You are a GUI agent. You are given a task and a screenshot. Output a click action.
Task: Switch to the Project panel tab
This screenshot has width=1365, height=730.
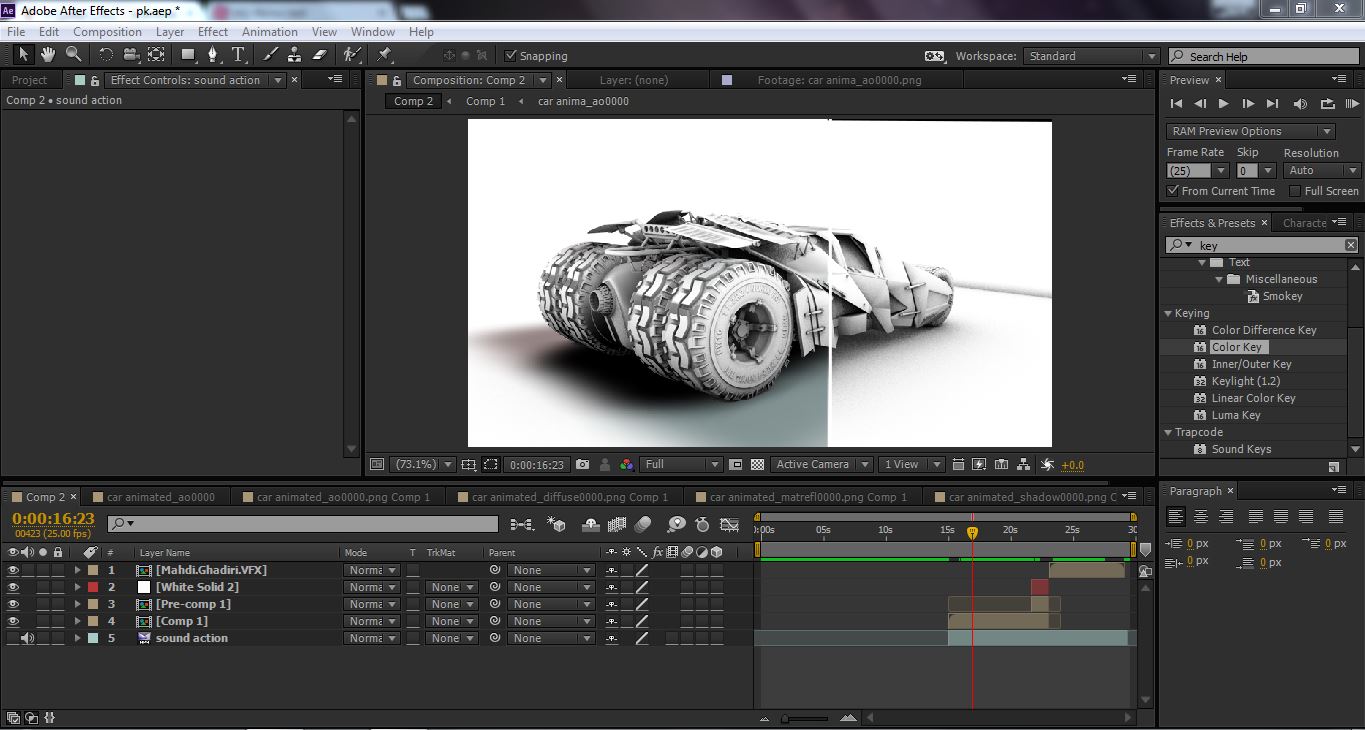(x=29, y=80)
